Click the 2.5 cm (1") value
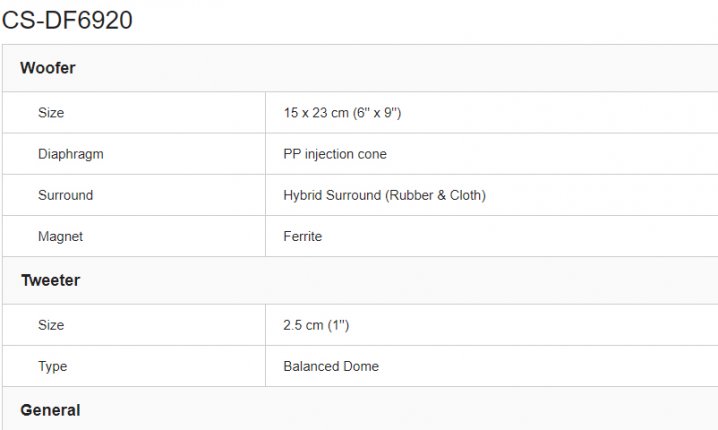718x430 pixels. click(316, 325)
